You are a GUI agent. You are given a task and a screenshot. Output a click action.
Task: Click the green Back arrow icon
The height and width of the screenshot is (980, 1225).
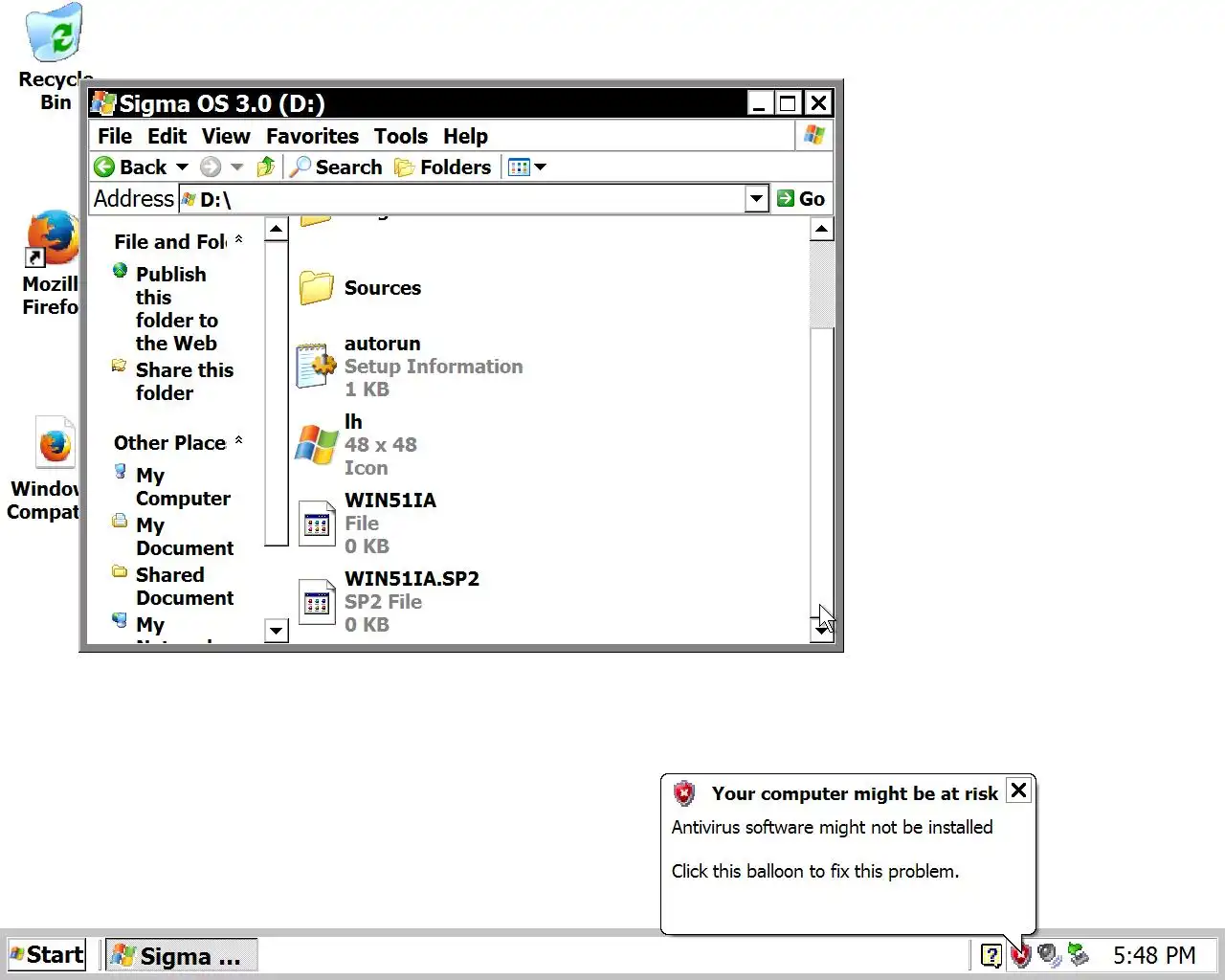tap(104, 167)
